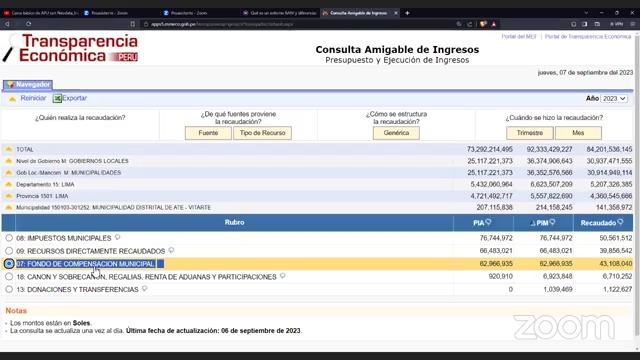Click the info icon beside the PIM header
Viewport: 640px width, 360px height.
[x=552, y=222]
